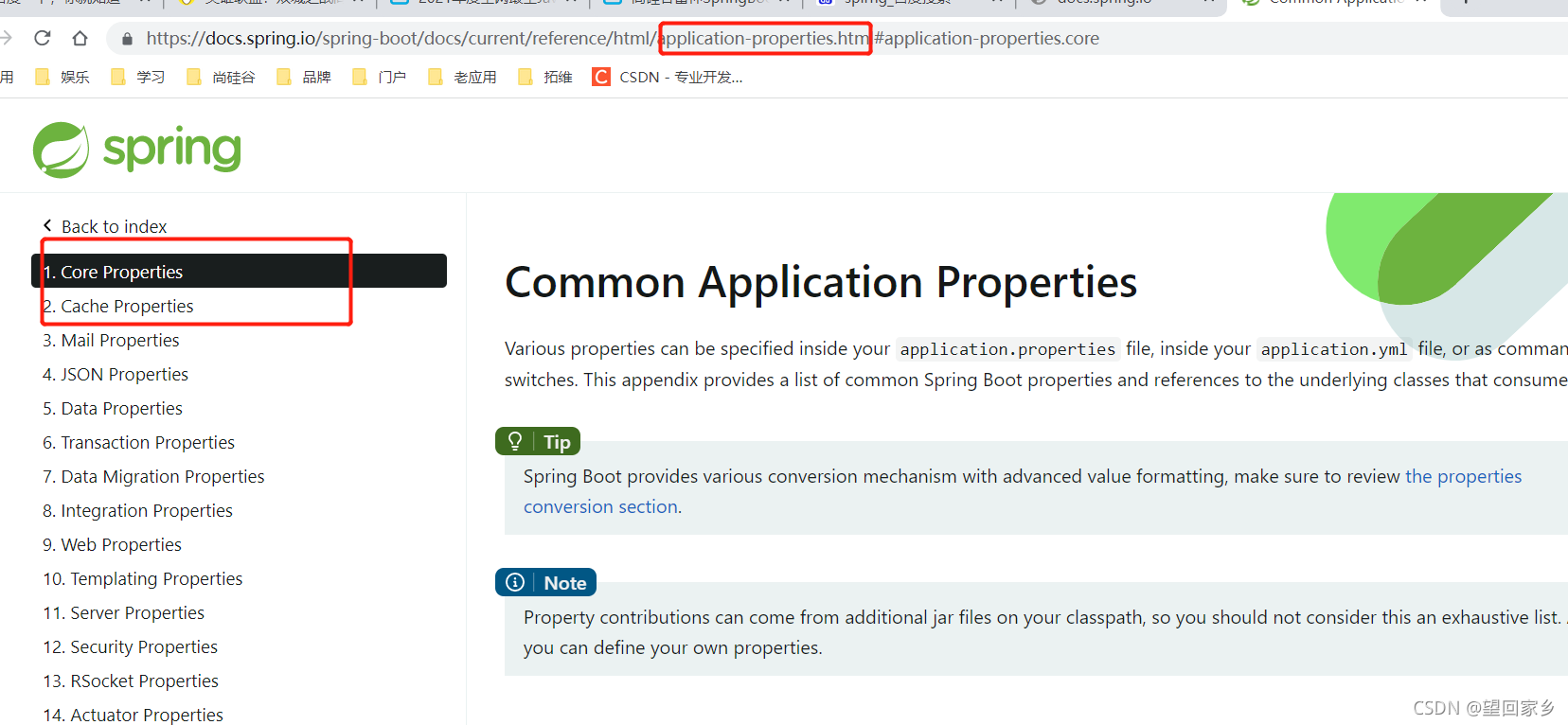Click the Common Application Properties heading

tap(821, 282)
